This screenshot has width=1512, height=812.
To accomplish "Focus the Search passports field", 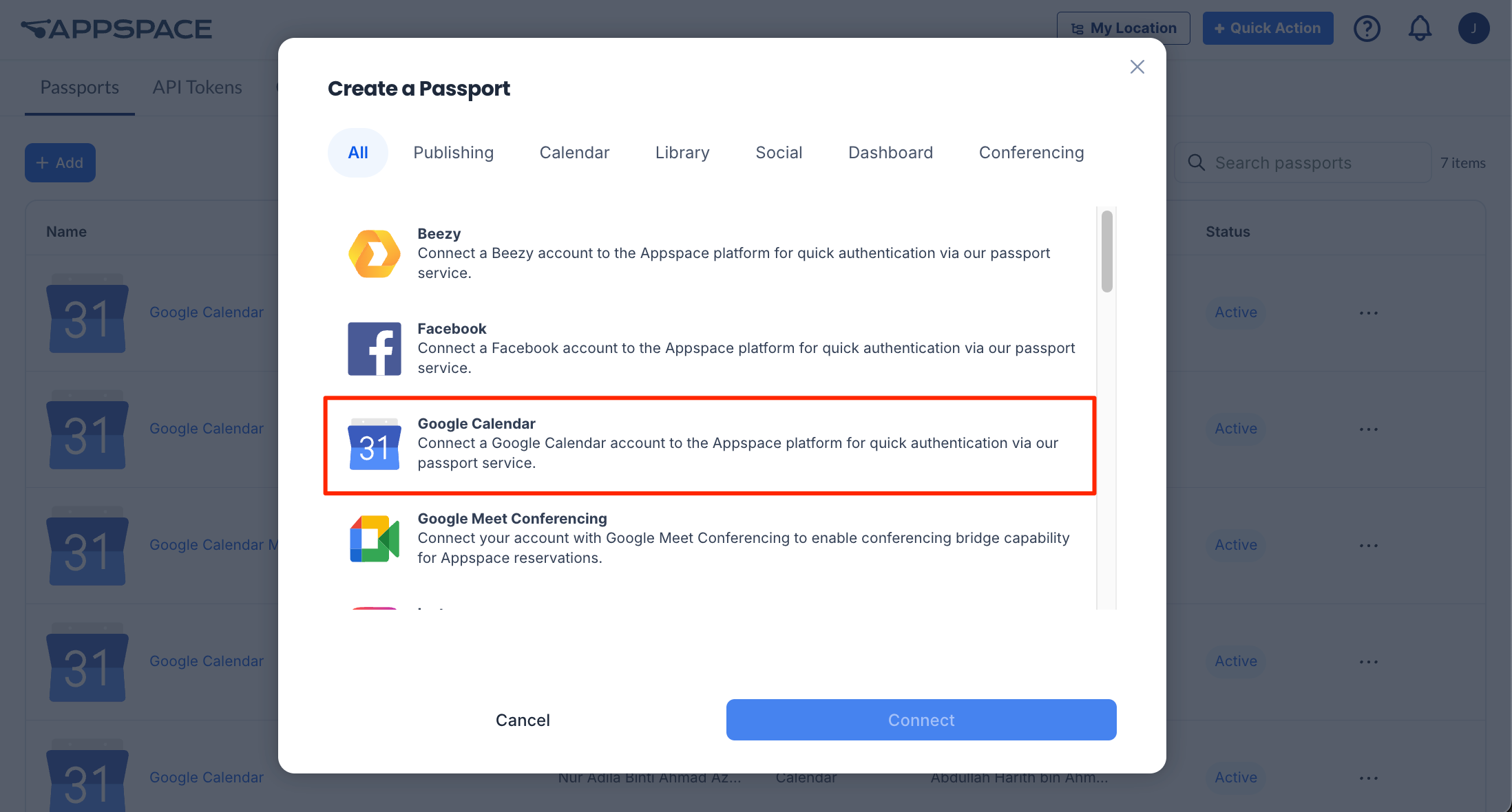I will (1303, 163).
